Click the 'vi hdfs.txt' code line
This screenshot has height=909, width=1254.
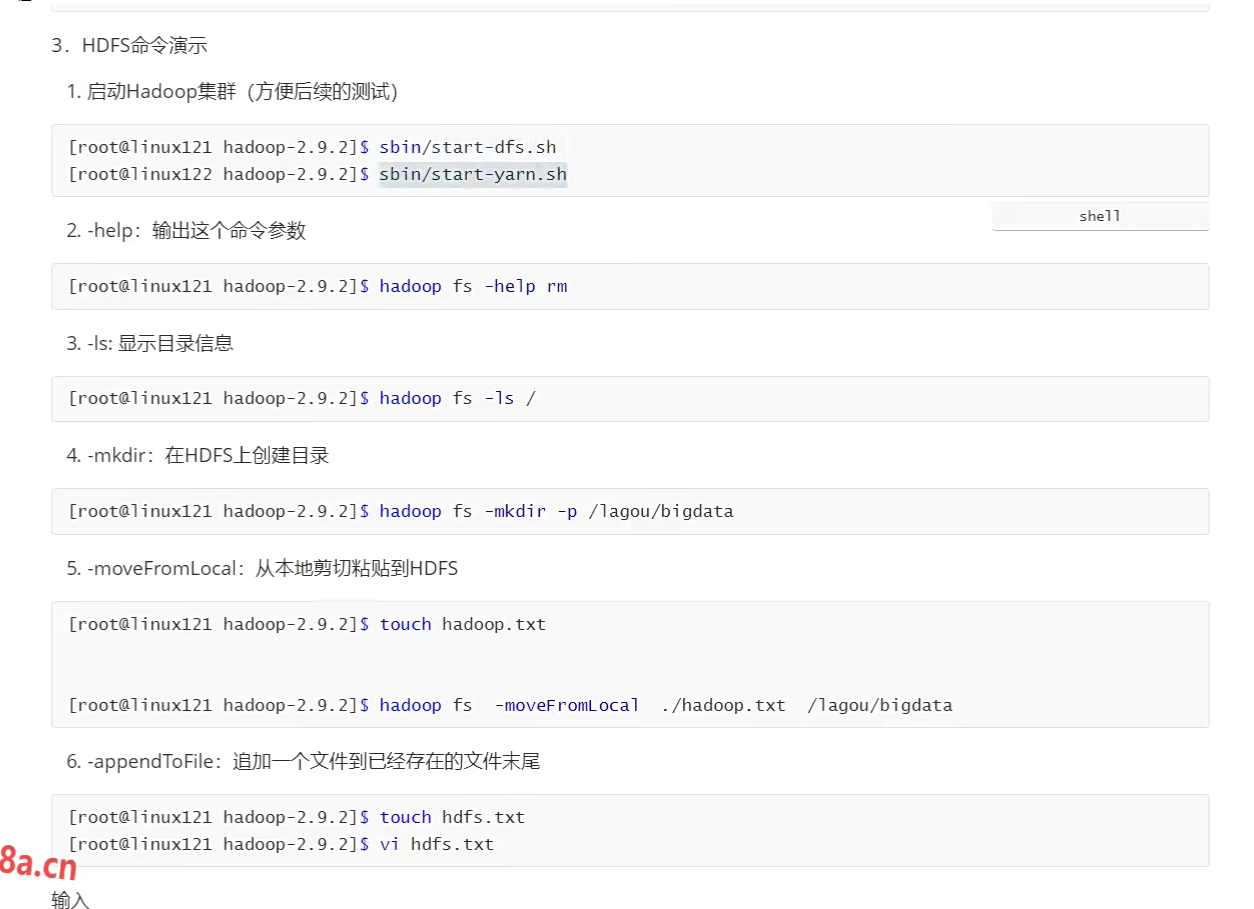click(436, 844)
